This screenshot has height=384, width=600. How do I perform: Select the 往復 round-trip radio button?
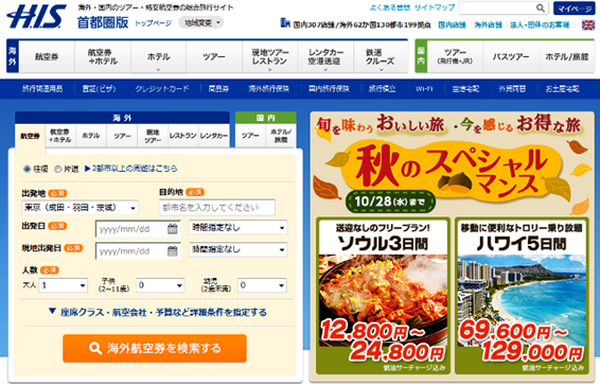coord(27,169)
